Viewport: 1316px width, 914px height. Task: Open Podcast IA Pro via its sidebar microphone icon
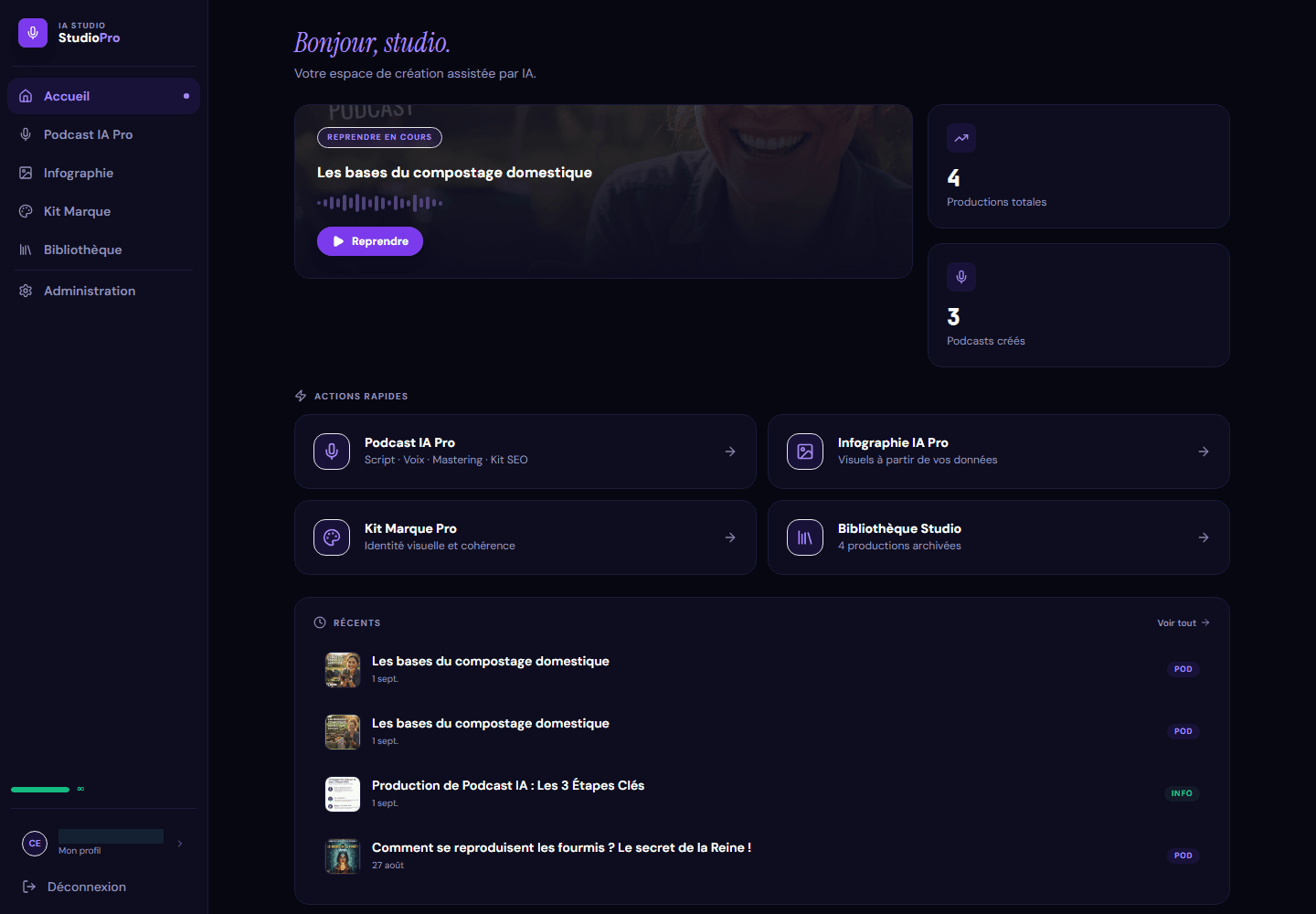pos(26,134)
